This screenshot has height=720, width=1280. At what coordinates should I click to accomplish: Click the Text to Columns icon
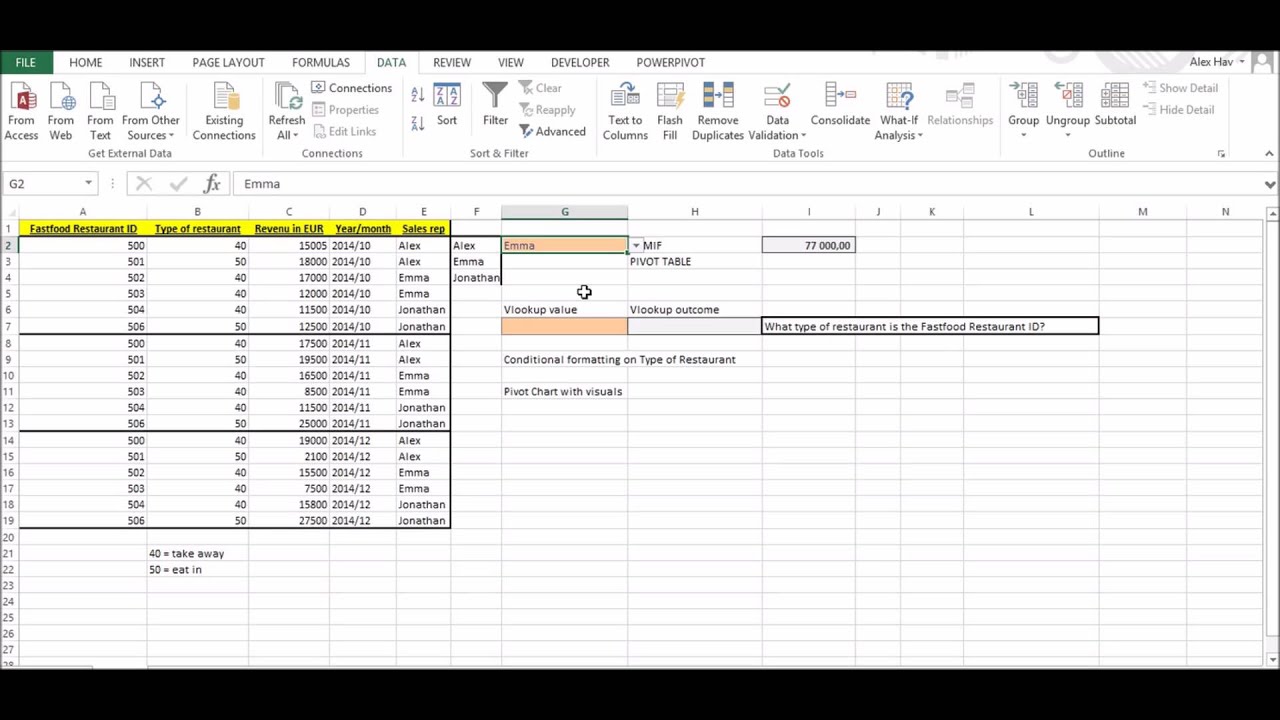tap(625, 112)
